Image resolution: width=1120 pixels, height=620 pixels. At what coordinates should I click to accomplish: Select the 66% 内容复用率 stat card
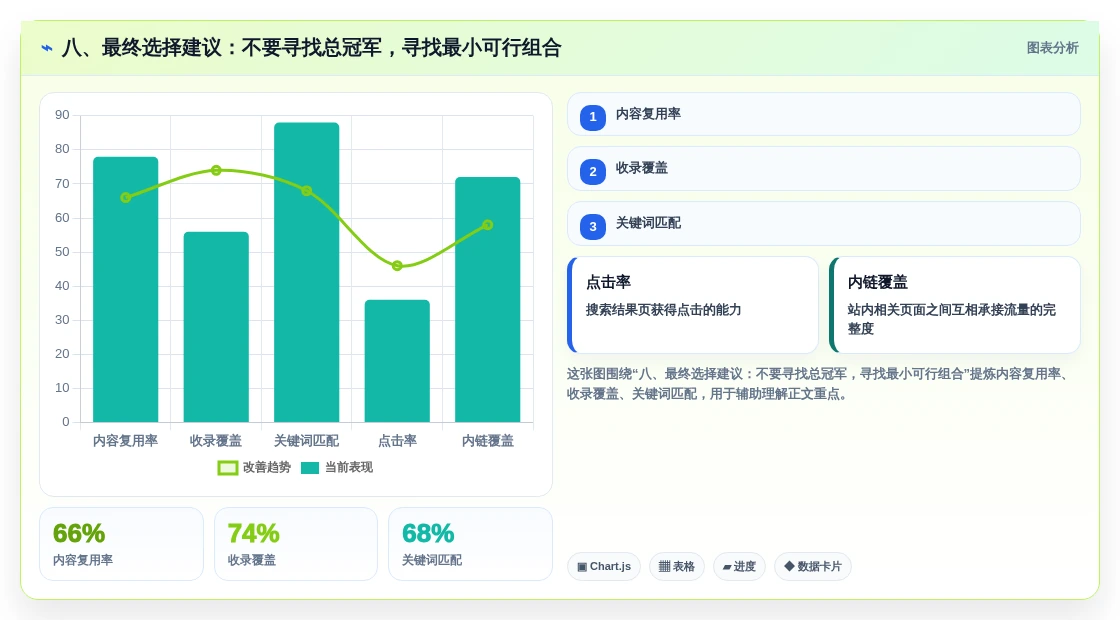click(x=121, y=544)
